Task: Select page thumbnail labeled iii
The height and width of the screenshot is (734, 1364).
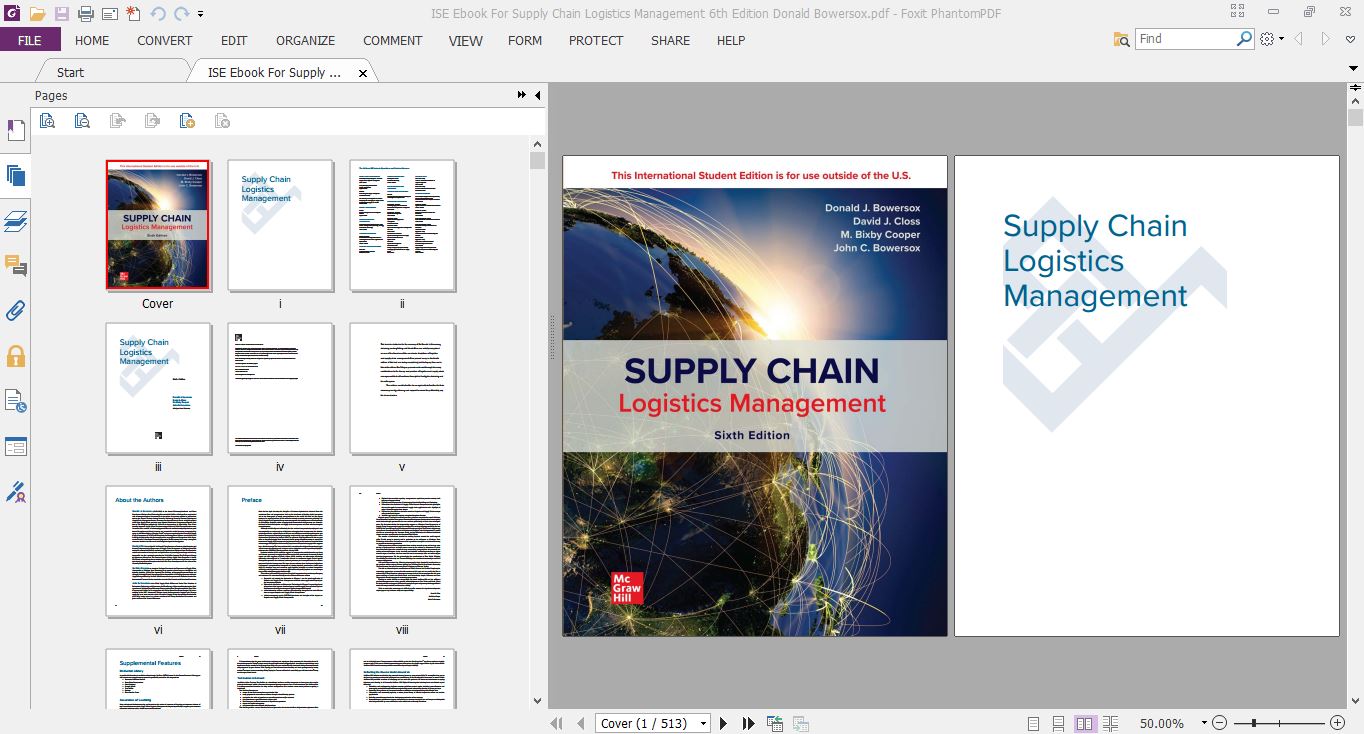Action: click(158, 388)
